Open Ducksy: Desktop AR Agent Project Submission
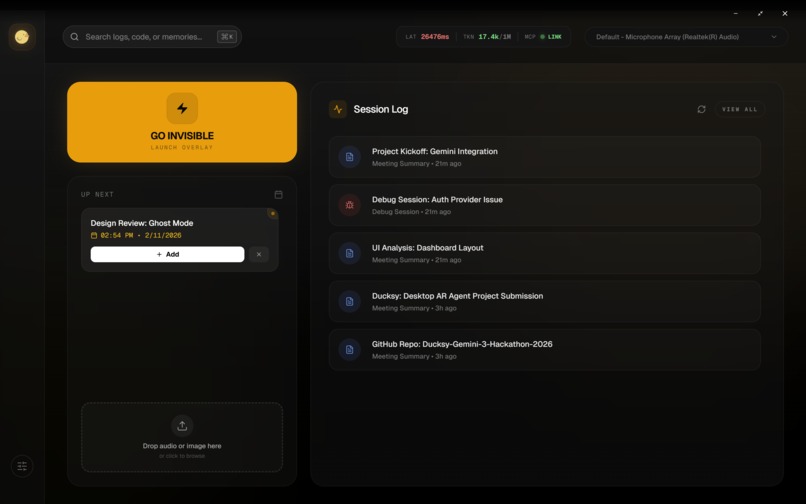Screen dimensions: 806x504 coord(545,301)
